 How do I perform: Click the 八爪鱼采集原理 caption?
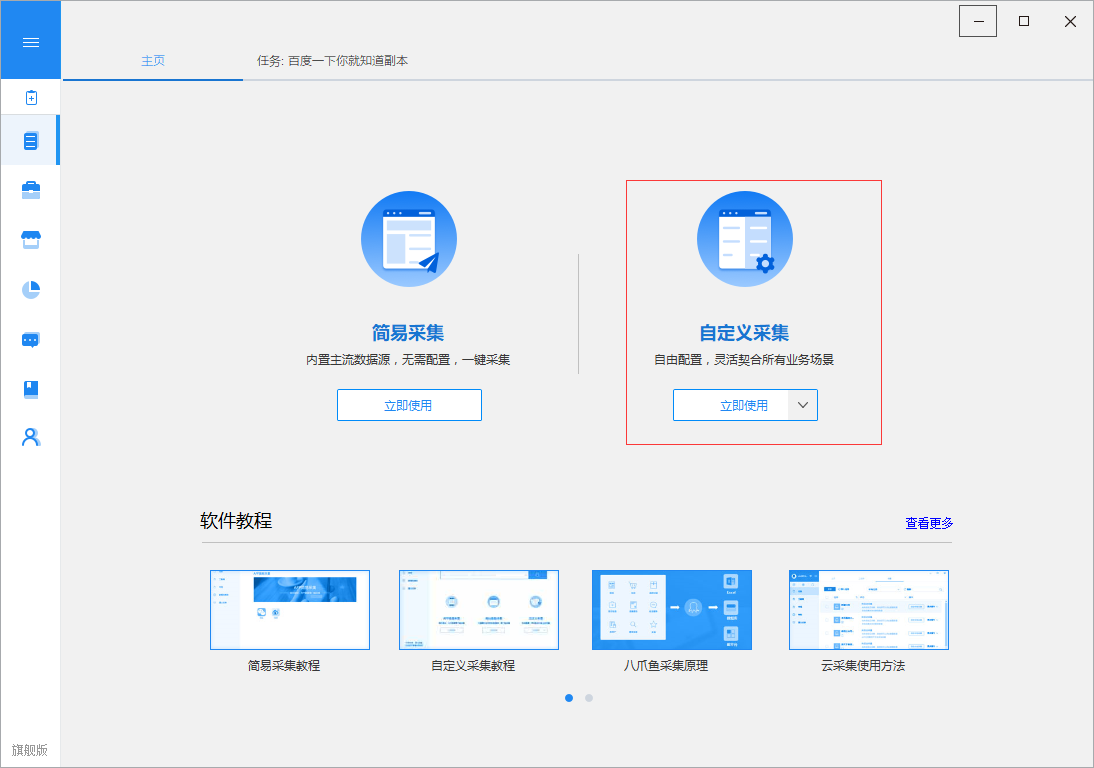[x=666, y=665]
